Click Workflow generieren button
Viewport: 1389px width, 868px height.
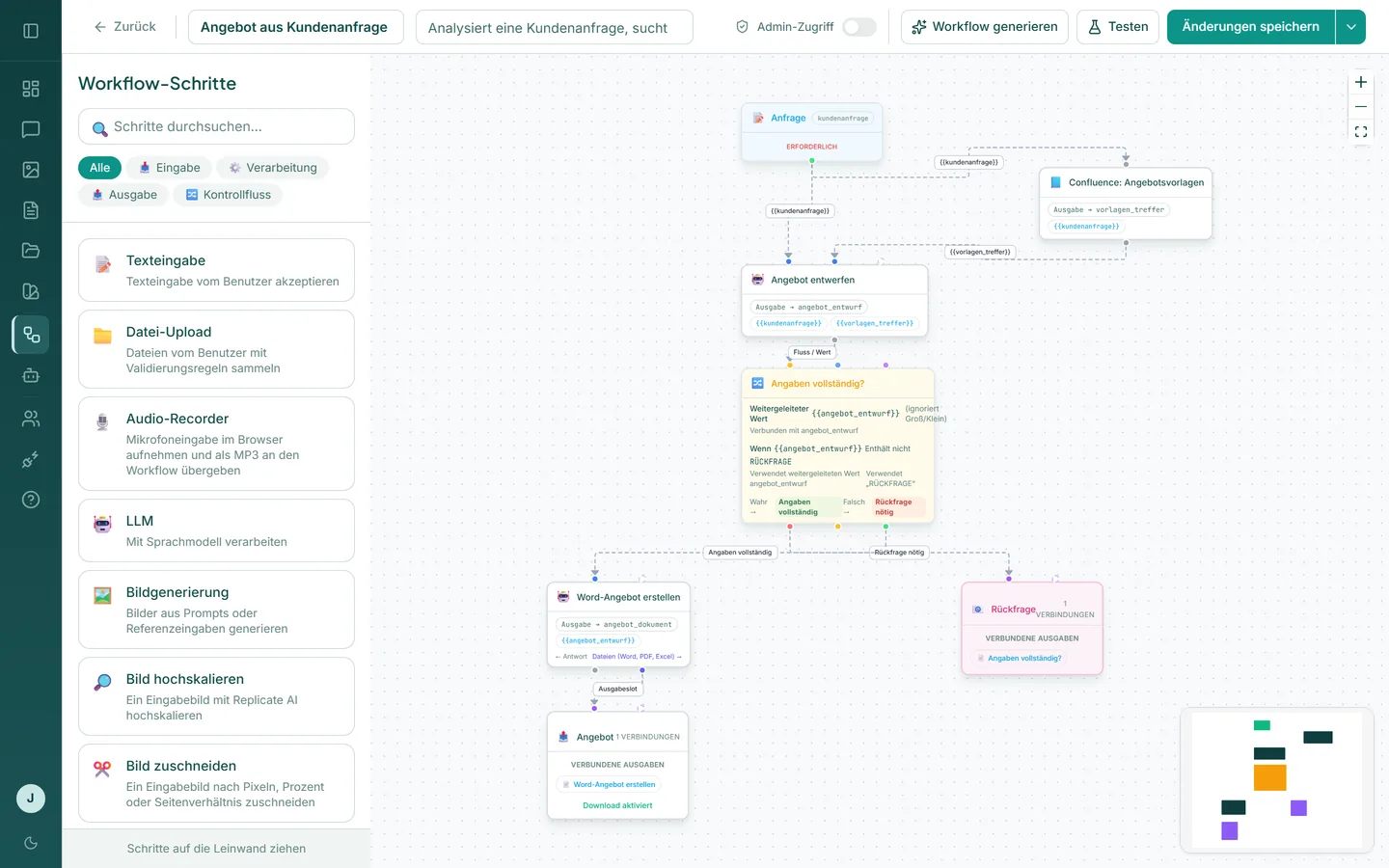click(985, 27)
